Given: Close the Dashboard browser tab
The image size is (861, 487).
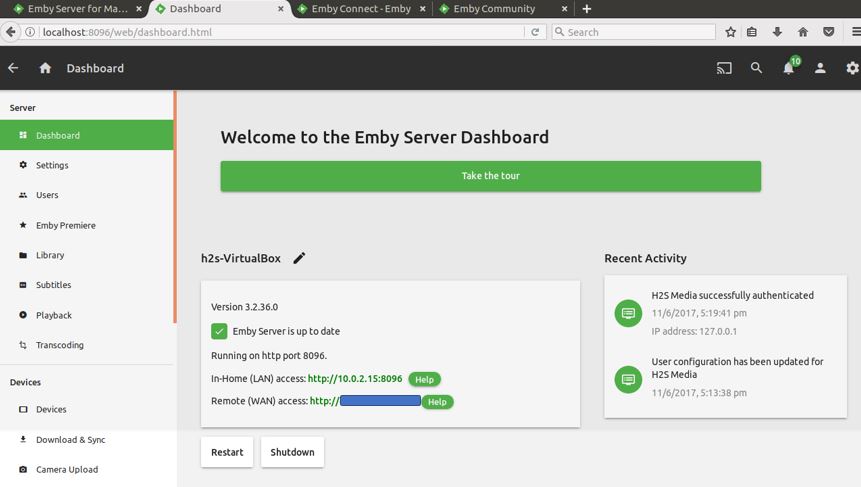Looking at the screenshot, I should point(281,9).
